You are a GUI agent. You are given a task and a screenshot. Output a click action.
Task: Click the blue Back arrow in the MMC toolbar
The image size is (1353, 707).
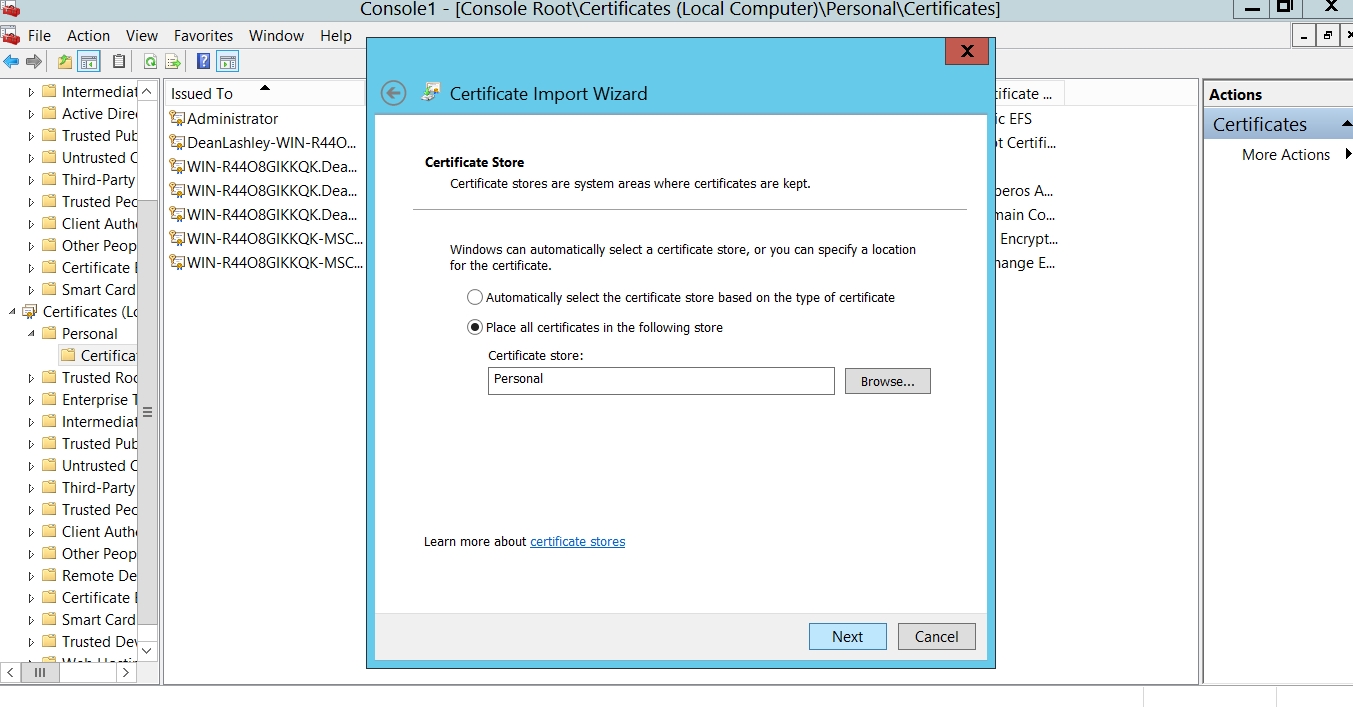point(11,62)
